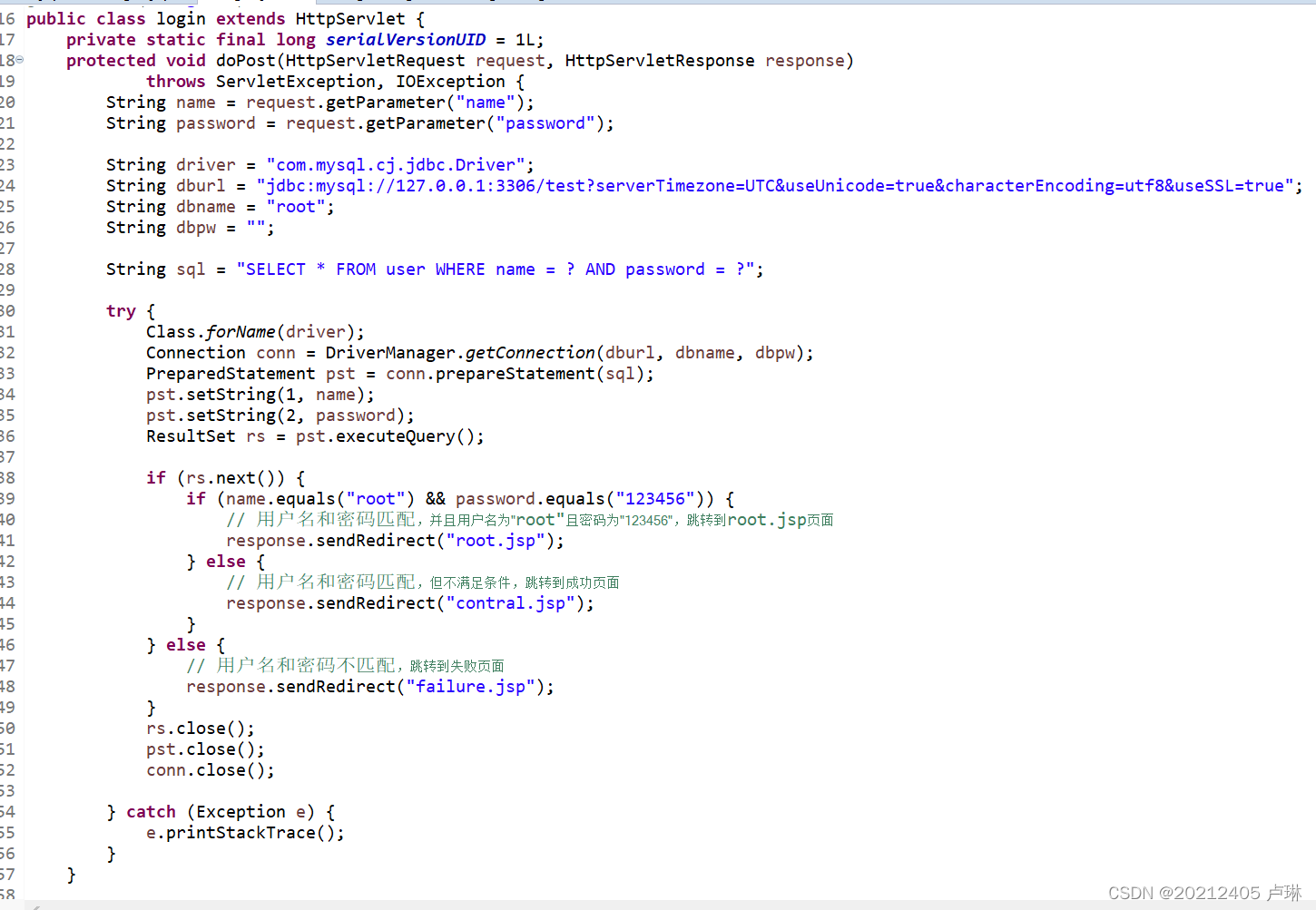Click the "com.mysql.cj.jdbc.Driver" string

pos(396,165)
